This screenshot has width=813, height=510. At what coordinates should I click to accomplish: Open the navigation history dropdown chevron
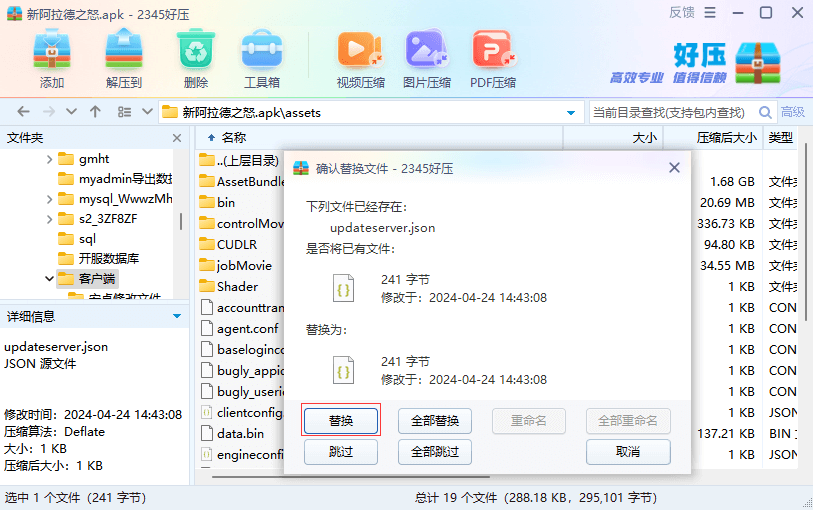[72, 112]
